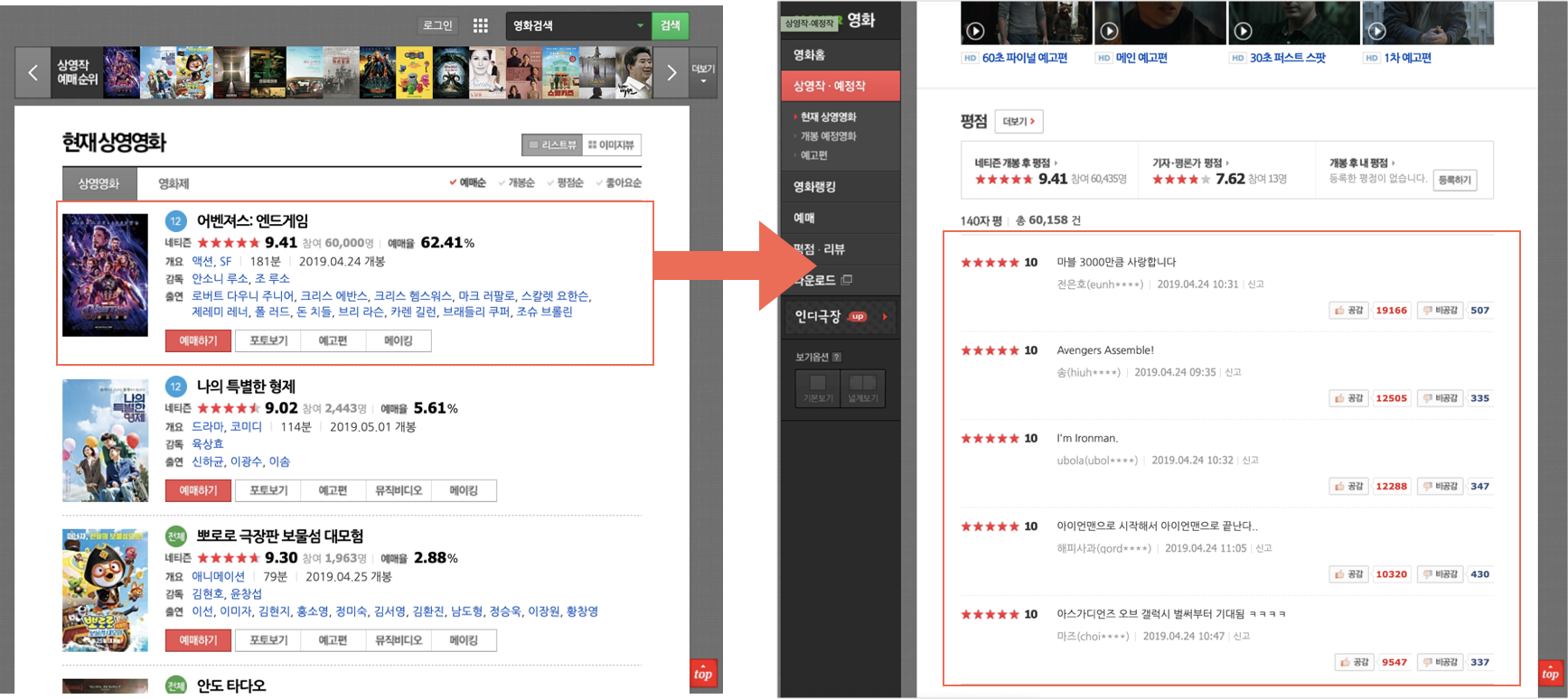Click 예매하기 for 어벤져스: 엔드게임
The image size is (1568, 699).
(x=198, y=340)
